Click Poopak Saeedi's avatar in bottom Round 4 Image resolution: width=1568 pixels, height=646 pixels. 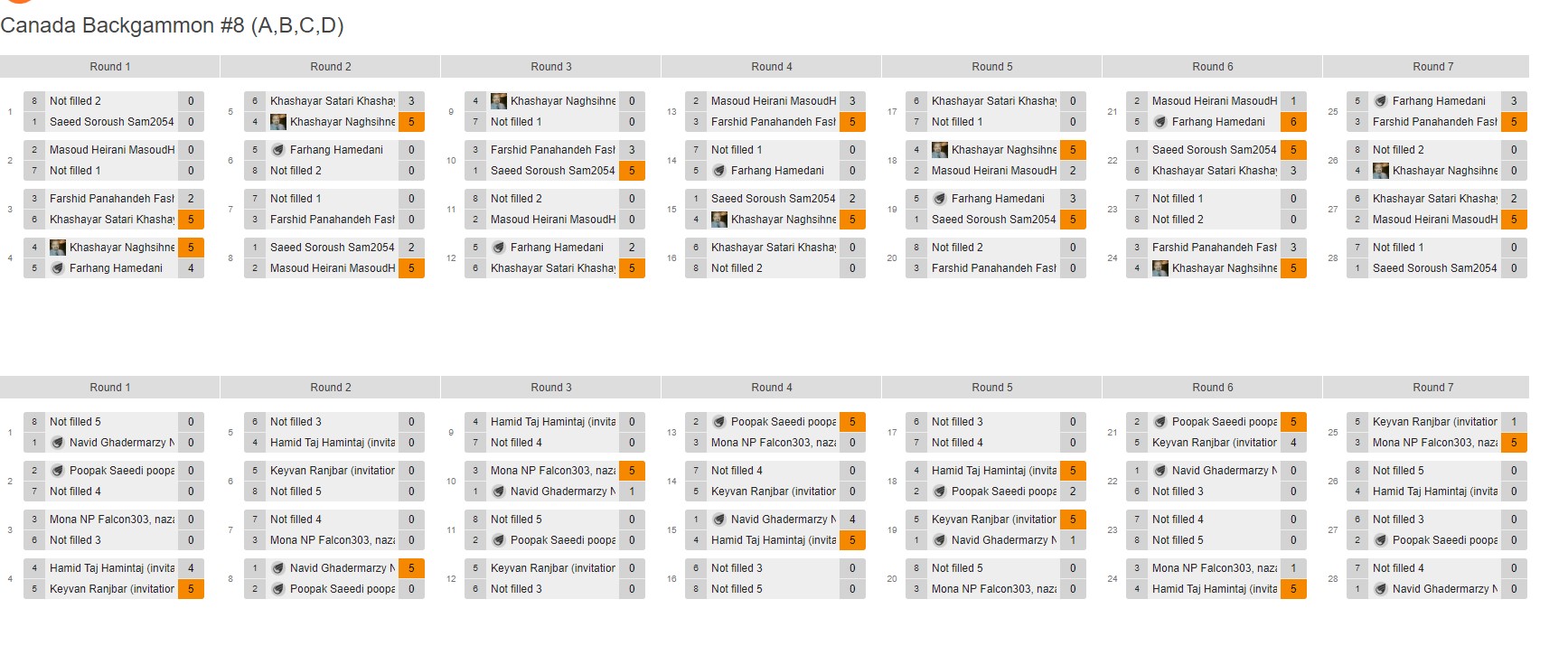click(x=719, y=422)
